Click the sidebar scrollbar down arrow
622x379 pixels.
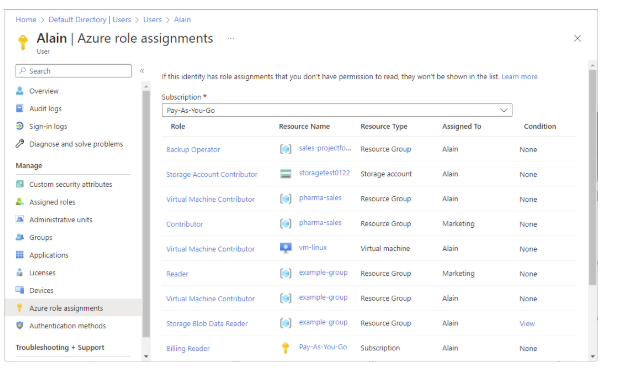[146, 356]
